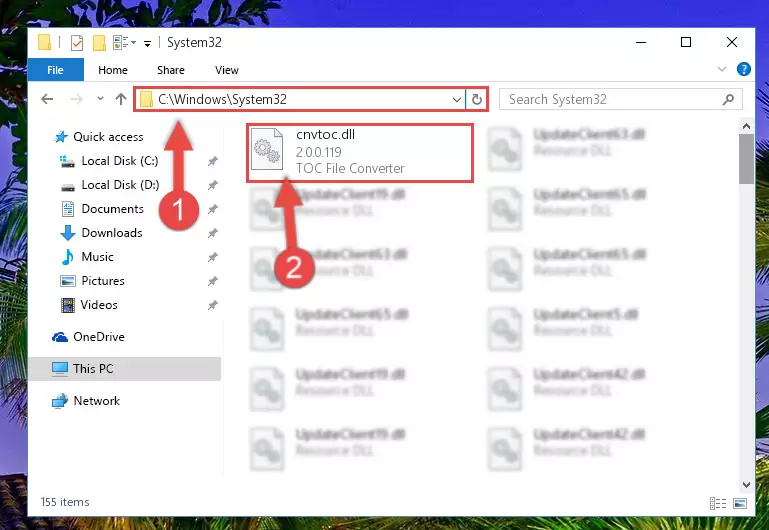Switch to the View tab
The width and height of the screenshot is (769, 530).
click(227, 70)
